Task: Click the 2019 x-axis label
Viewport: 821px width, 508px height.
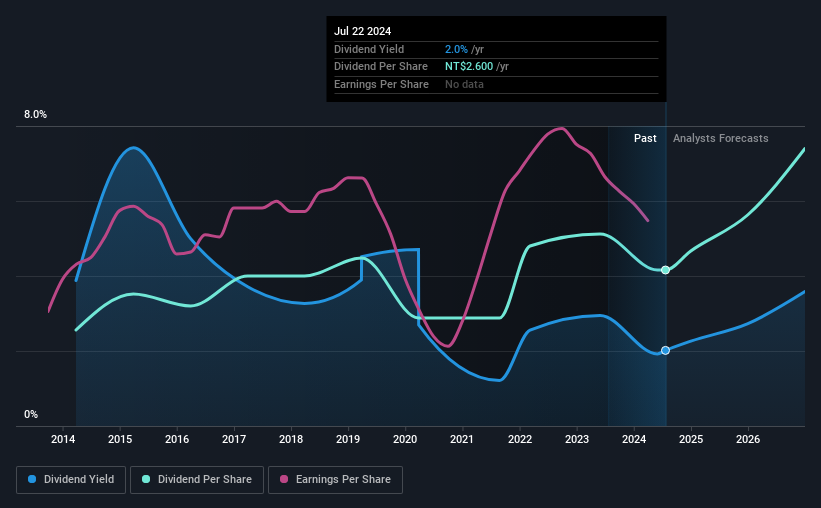Action: (x=348, y=439)
